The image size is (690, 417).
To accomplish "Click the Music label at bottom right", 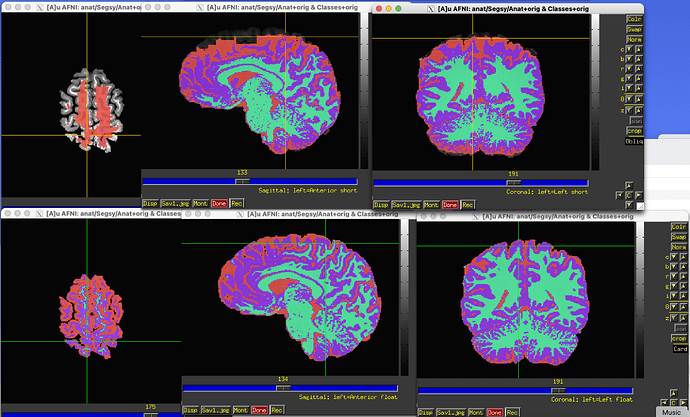I will [672, 412].
